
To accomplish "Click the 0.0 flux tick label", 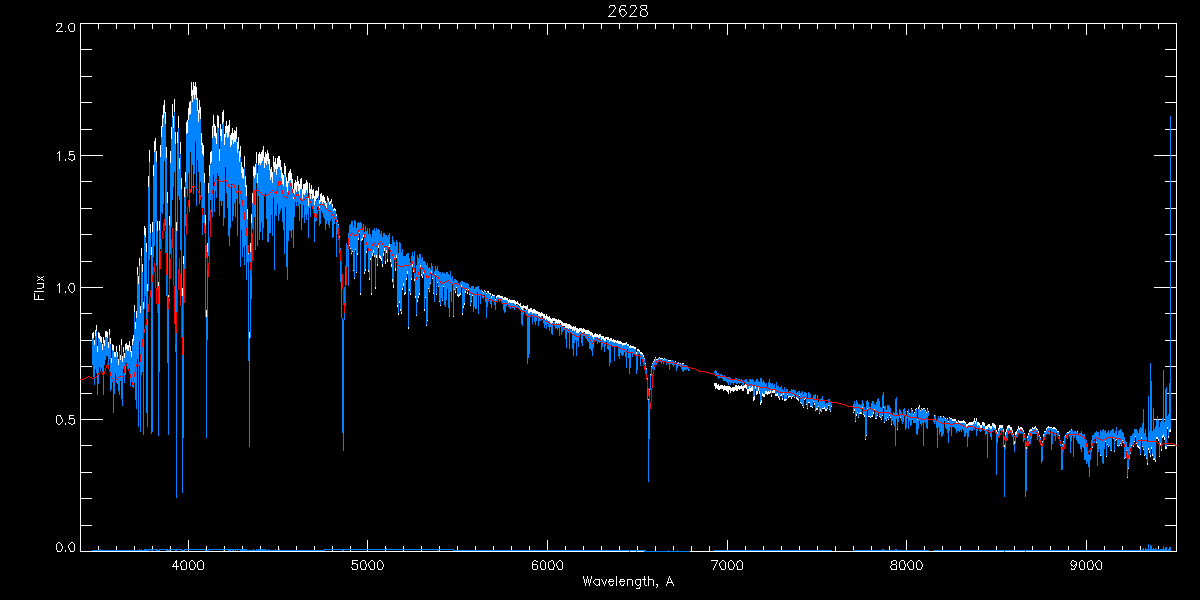I will tap(66, 547).
